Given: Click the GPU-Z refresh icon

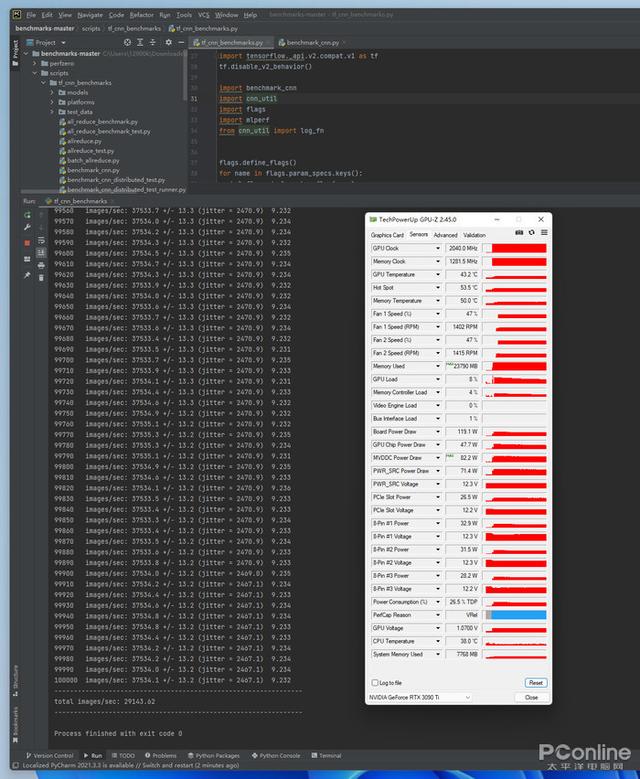Looking at the screenshot, I should click(x=532, y=233).
